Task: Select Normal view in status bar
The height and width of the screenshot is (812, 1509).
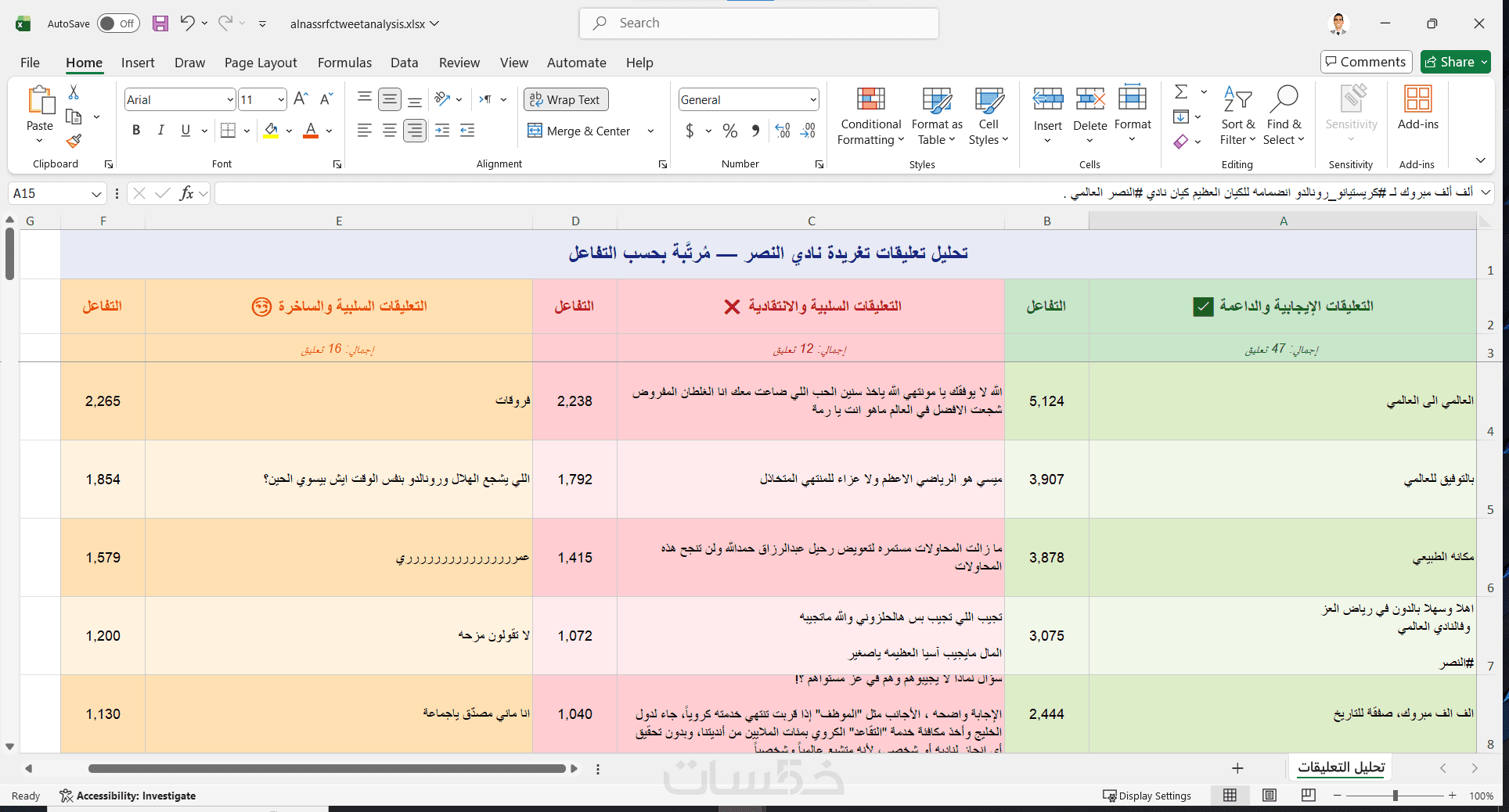Action: coord(1230,796)
